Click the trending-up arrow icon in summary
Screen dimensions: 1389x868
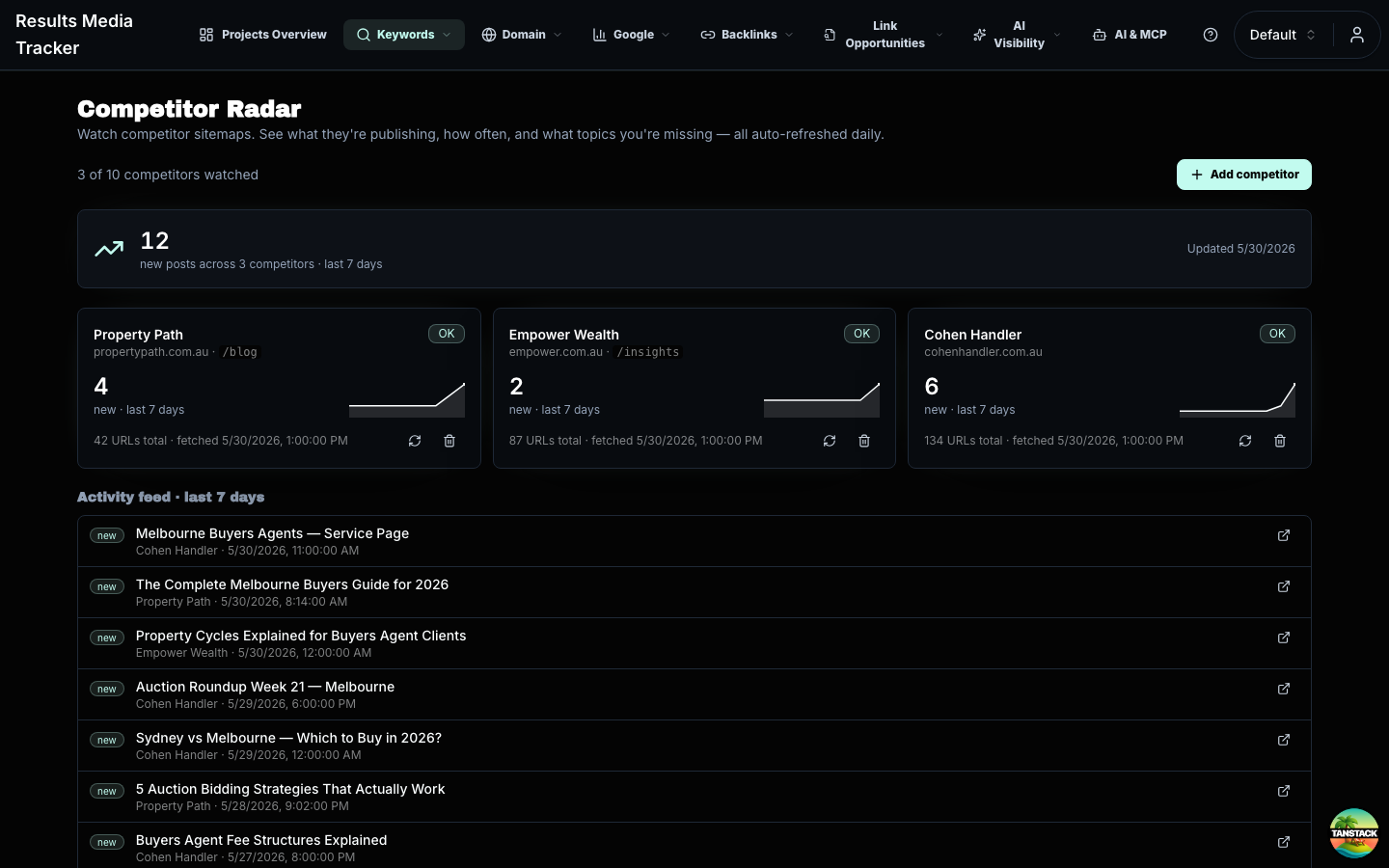pos(109,249)
